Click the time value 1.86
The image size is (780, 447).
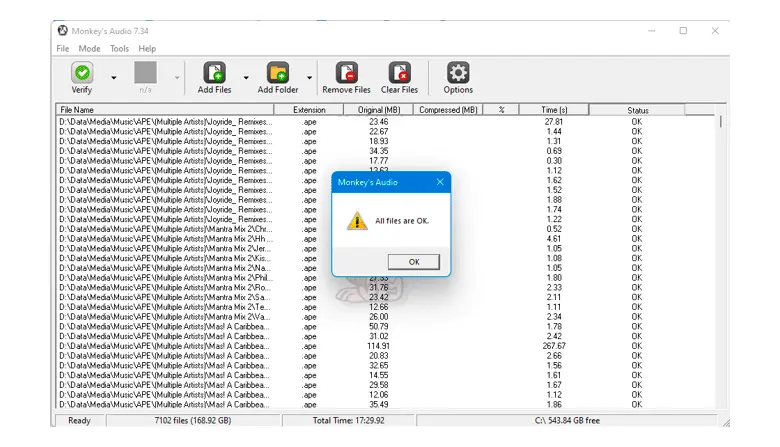pyautogui.click(x=554, y=404)
